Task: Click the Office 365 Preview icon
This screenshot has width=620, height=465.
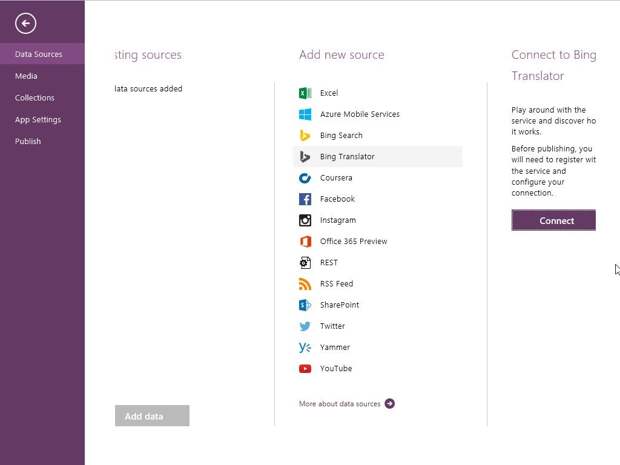Action: click(305, 241)
